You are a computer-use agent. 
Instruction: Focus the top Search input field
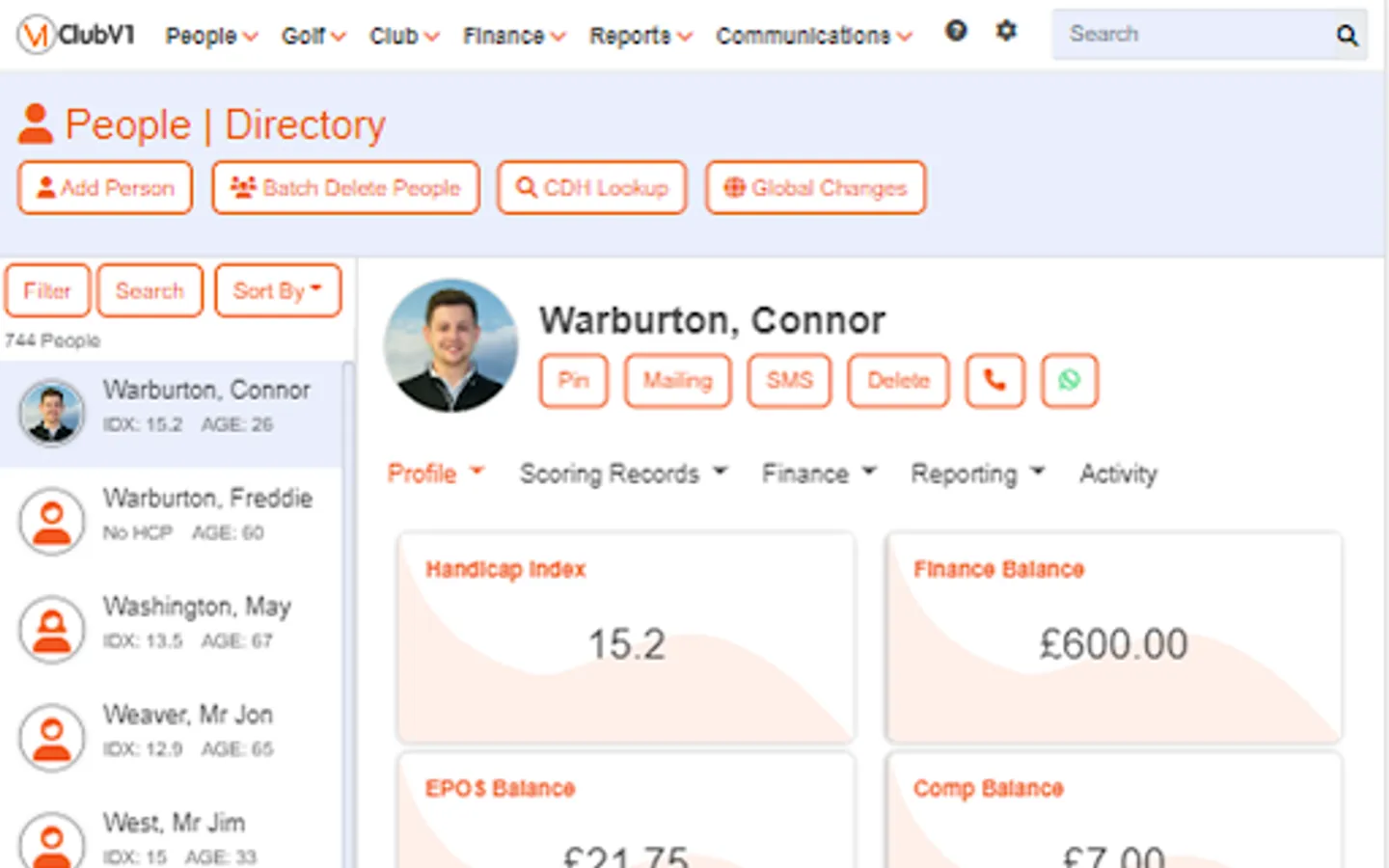click(x=1191, y=35)
